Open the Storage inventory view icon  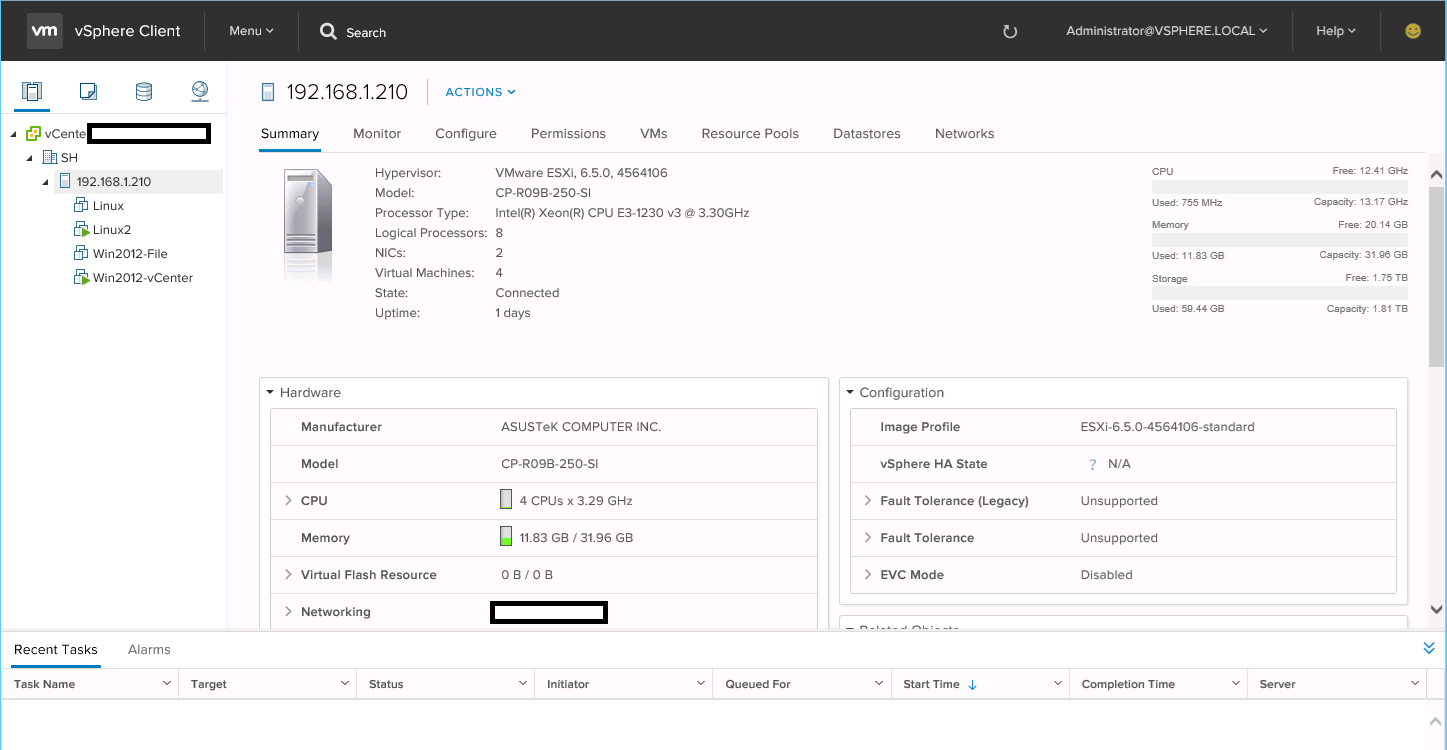click(144, 92)
